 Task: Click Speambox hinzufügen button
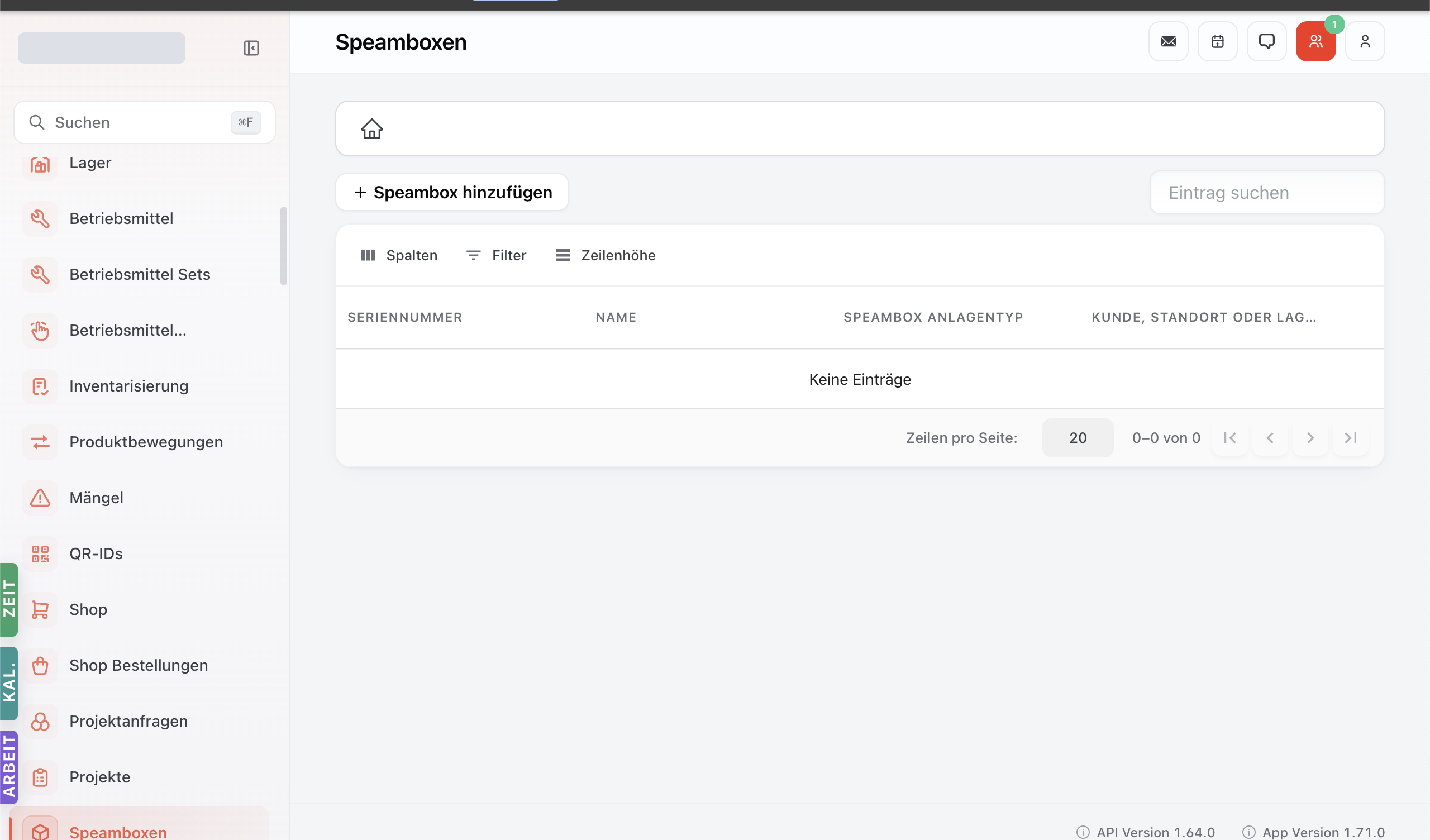(452, 192)
